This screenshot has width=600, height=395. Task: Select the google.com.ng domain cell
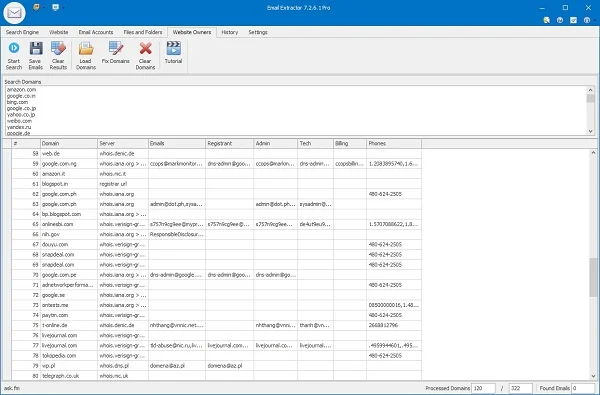(69, 164)
